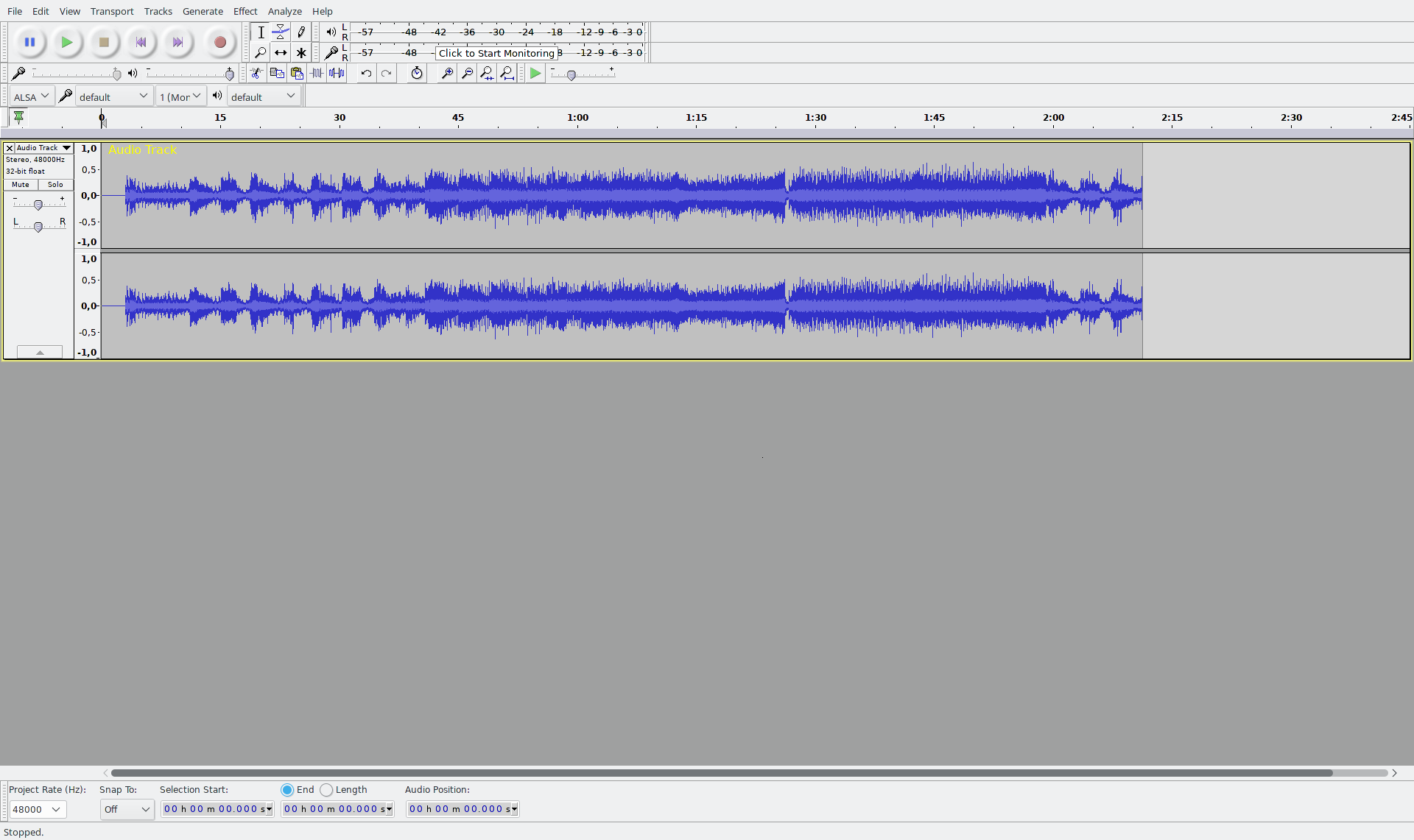Open the ALSA audio host dropdown
Viewport: 1414px width, 840px height.
(31, 96)
